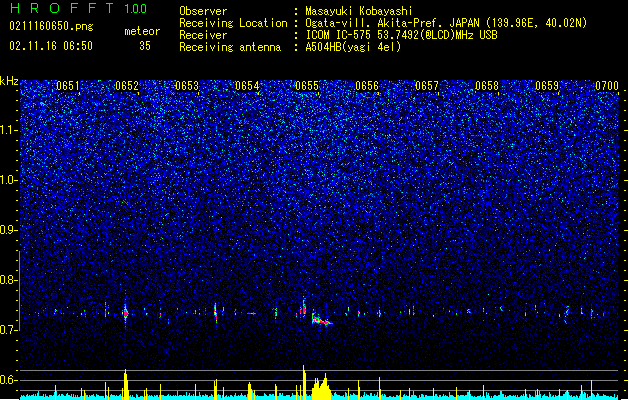The width and height of the screenshot is (629, 400).
Task: Click the 0653 time marker
Action: pos(187,86)
